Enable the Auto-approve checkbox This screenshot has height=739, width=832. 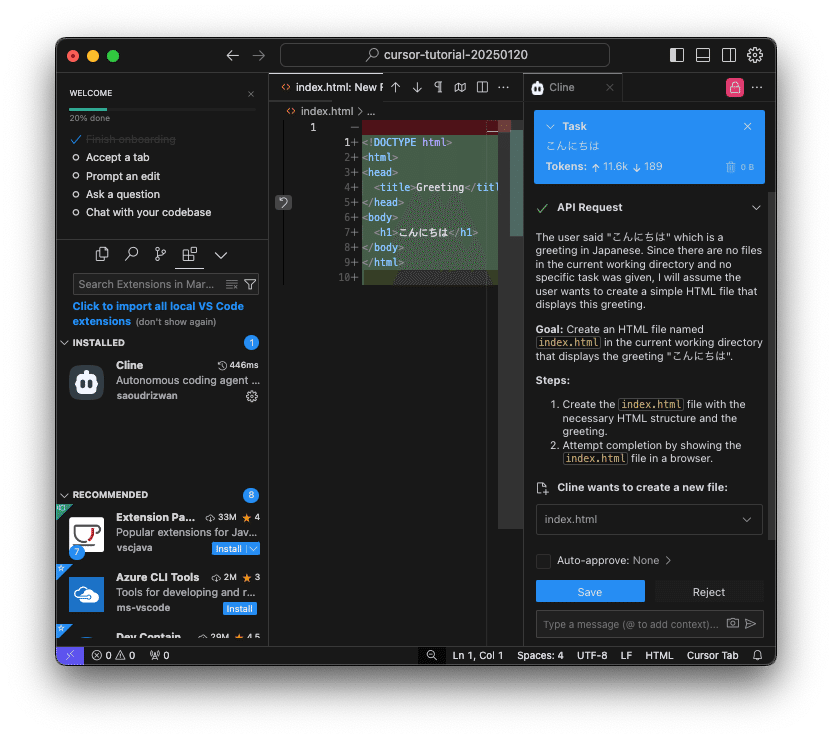(543, 561)
